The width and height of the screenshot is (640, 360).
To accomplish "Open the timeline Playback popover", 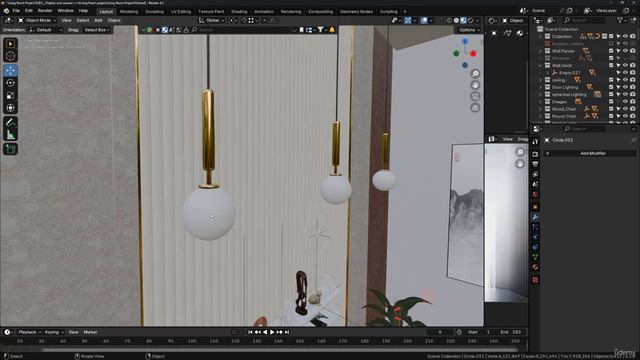I will pos(29,332).
